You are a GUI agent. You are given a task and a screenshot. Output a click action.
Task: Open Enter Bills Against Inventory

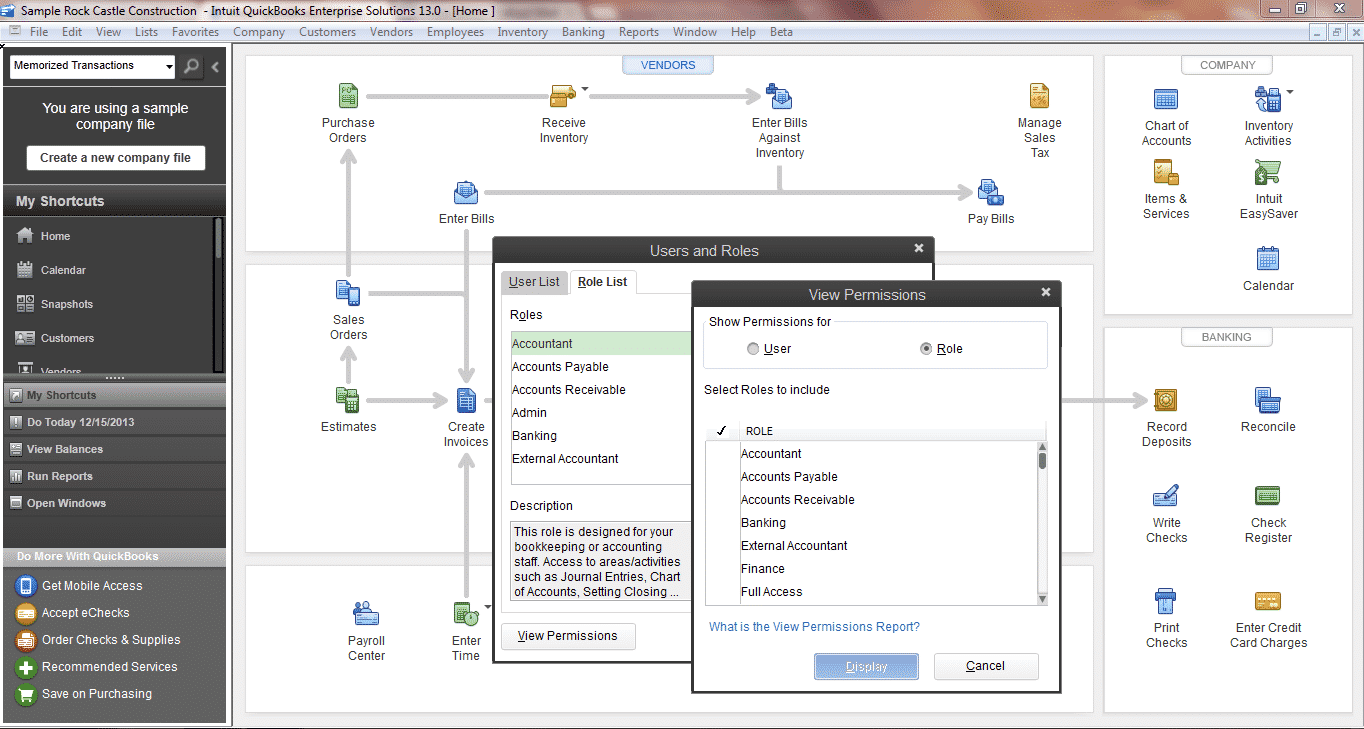tap(779, 97)
